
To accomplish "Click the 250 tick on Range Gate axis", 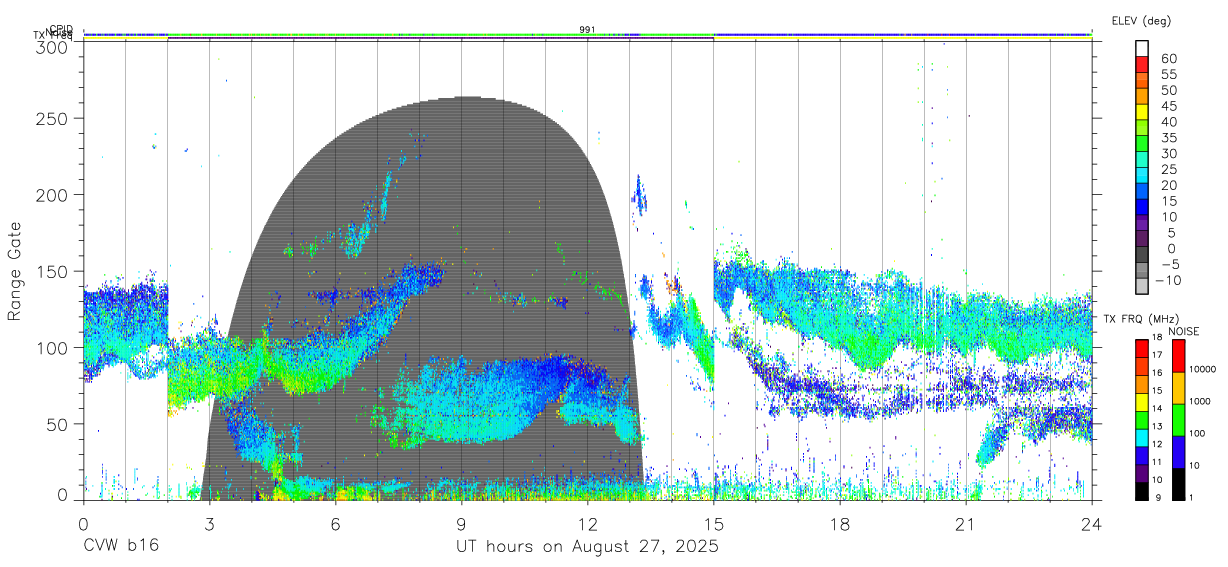I will pyautogui.click(x=52, y=118).
